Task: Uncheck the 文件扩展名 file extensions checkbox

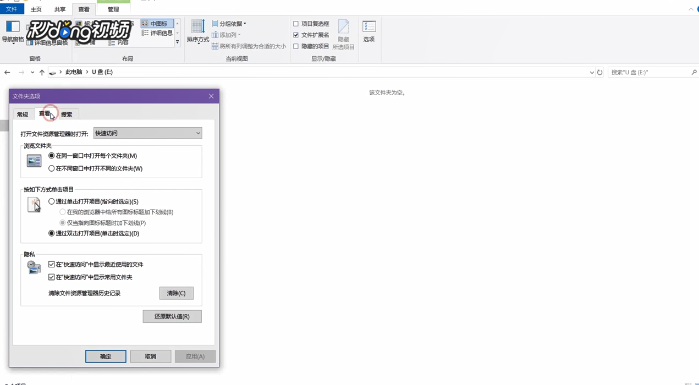Action: click(x=296, y=35)
